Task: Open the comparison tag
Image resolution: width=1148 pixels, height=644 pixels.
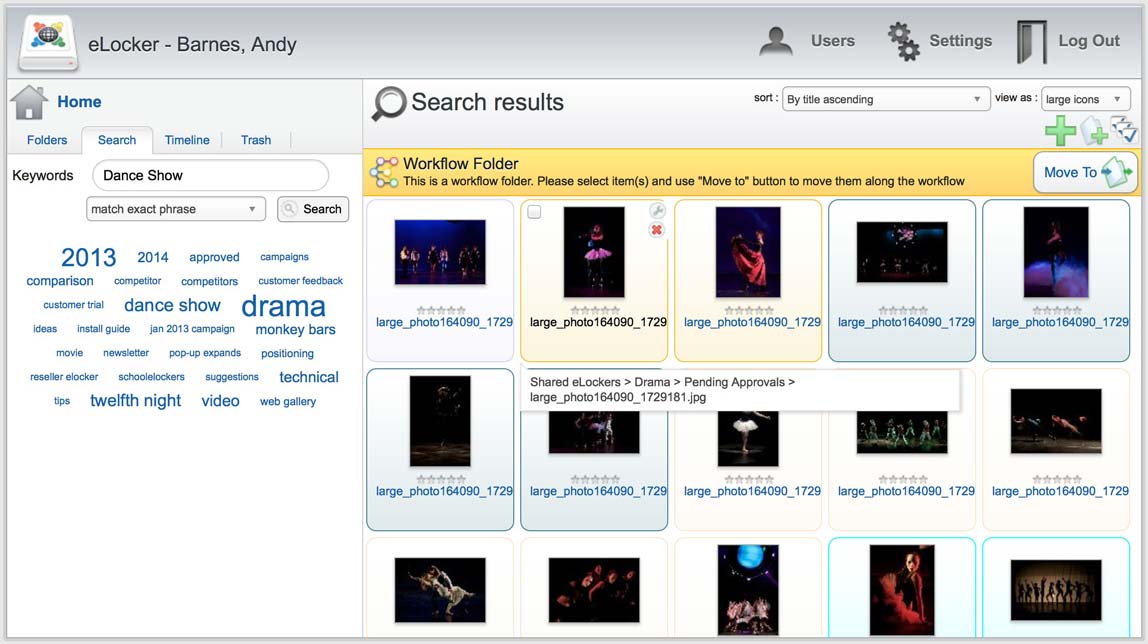Action: (x=60, y=281)
